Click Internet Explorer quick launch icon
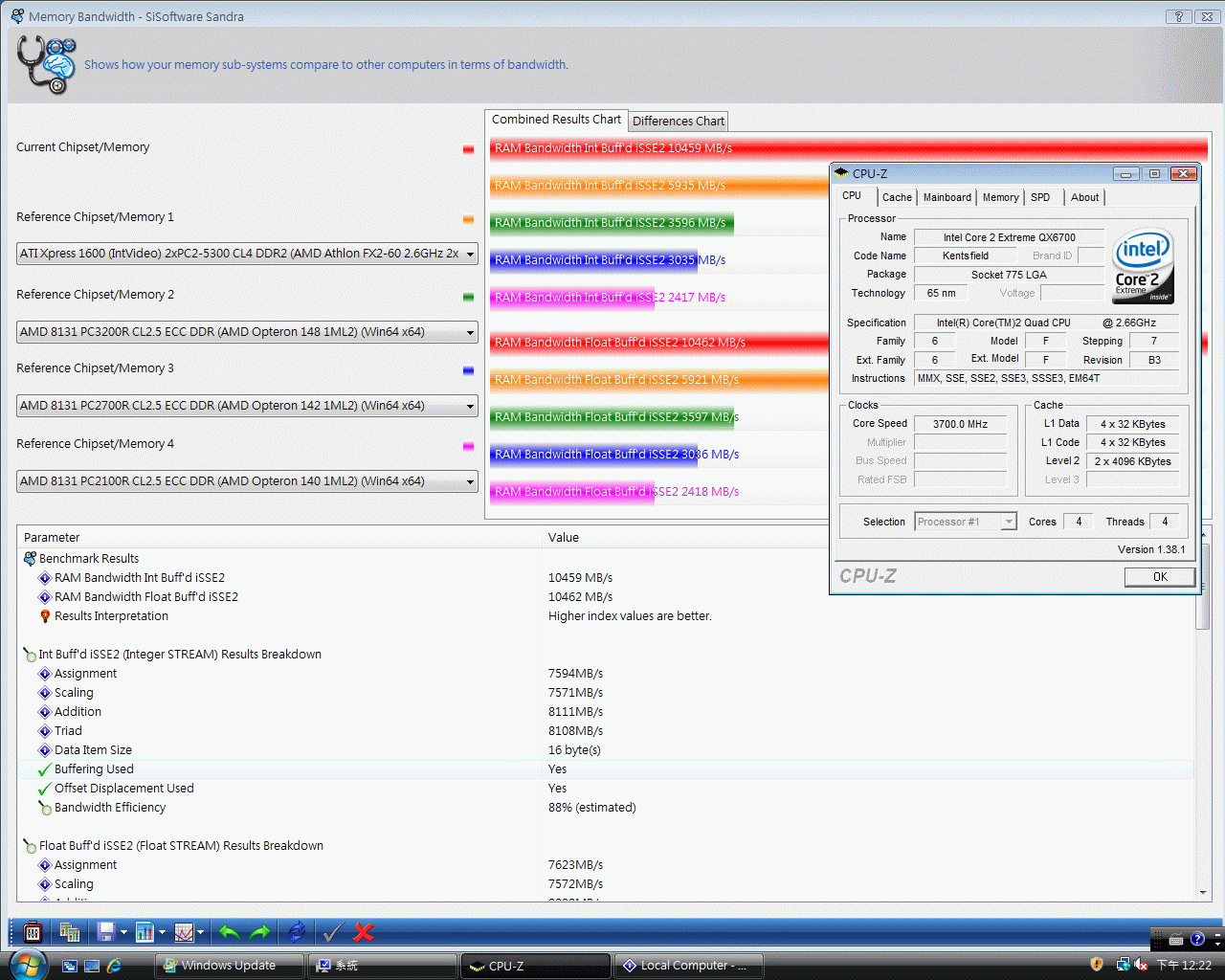The width and height of the screenshot is (1225, 980). (x=114, y=966)
